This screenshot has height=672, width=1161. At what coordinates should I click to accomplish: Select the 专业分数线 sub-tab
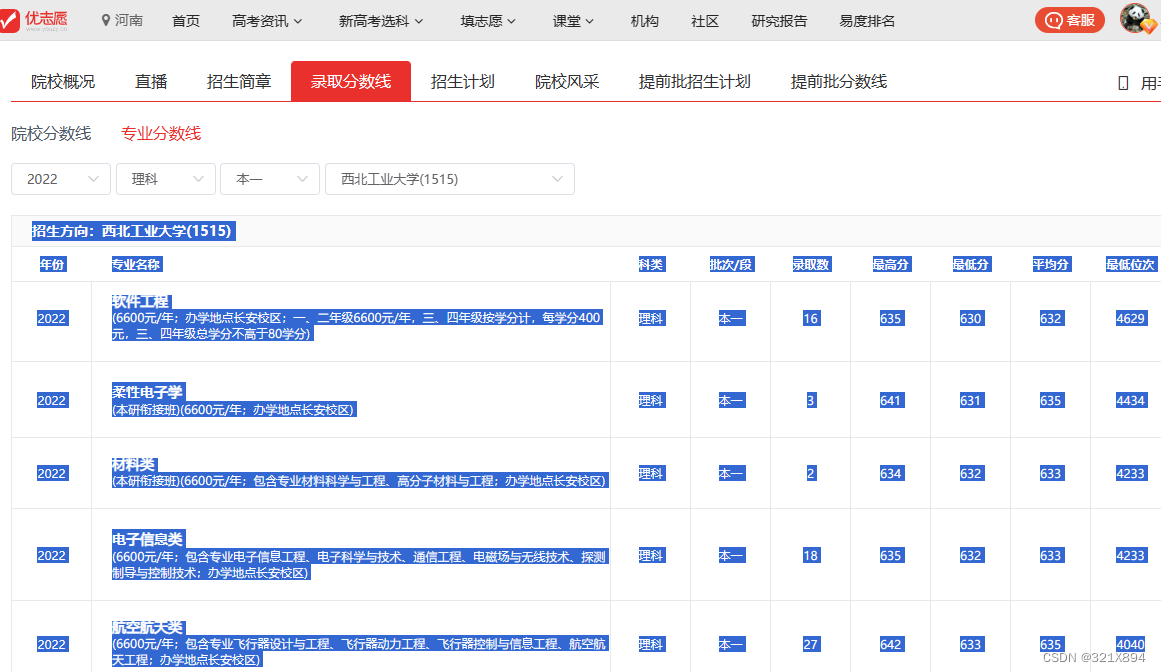coord(161,134)
